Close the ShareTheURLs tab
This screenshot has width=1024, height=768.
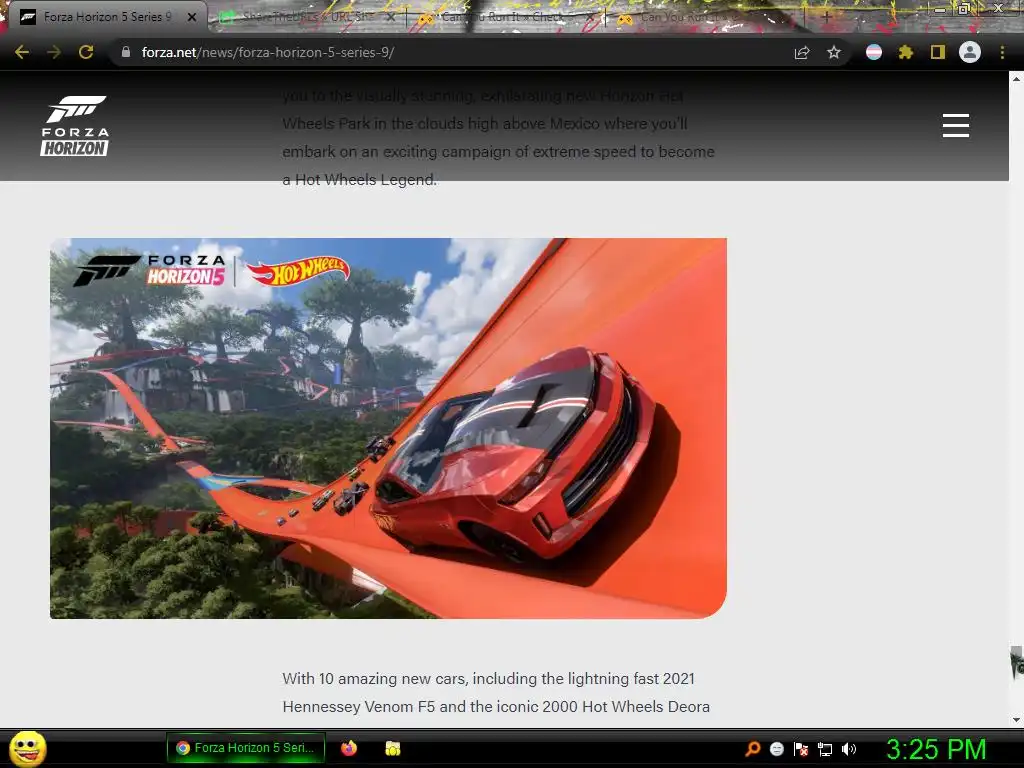[391, 18]
